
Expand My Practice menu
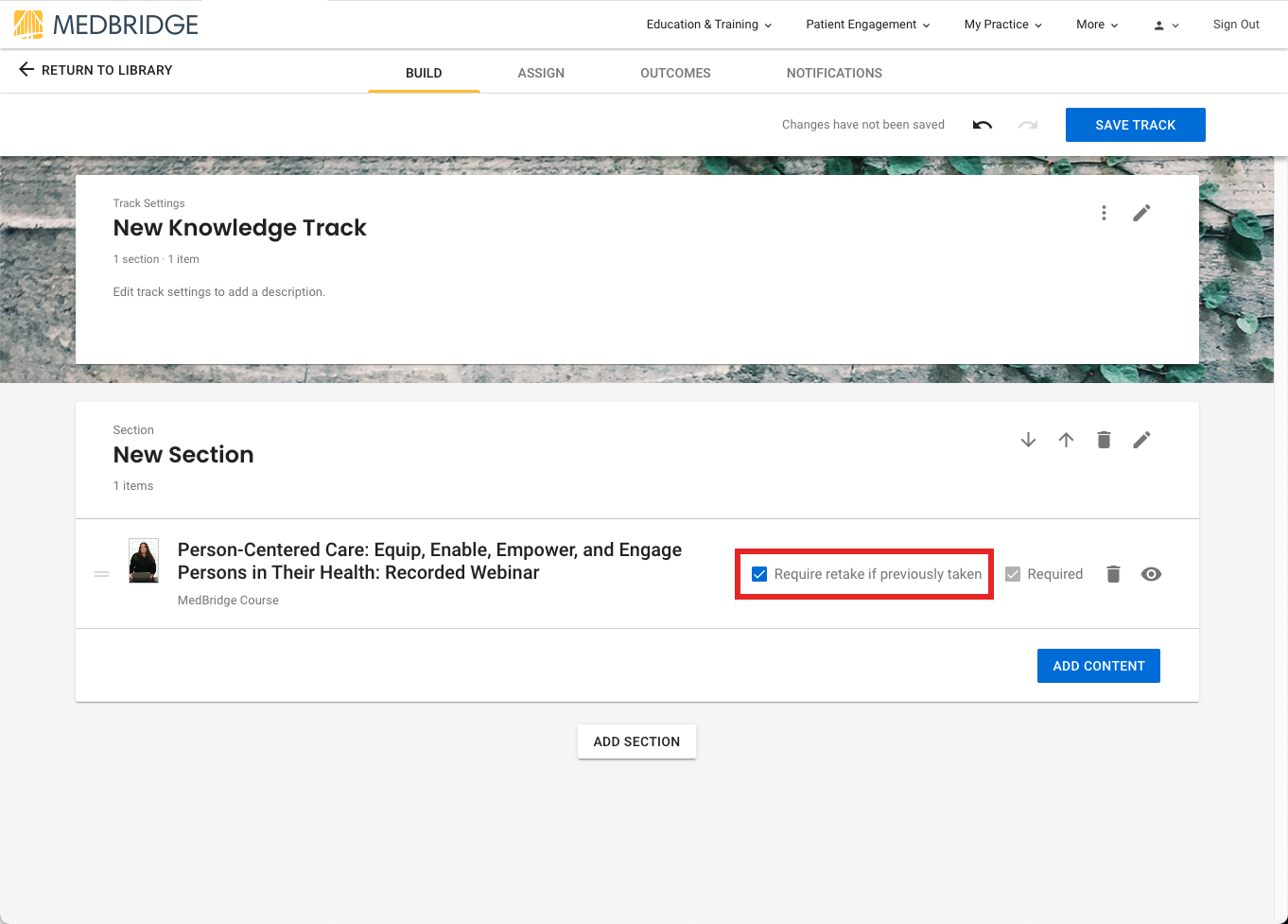pos(1002,25)
